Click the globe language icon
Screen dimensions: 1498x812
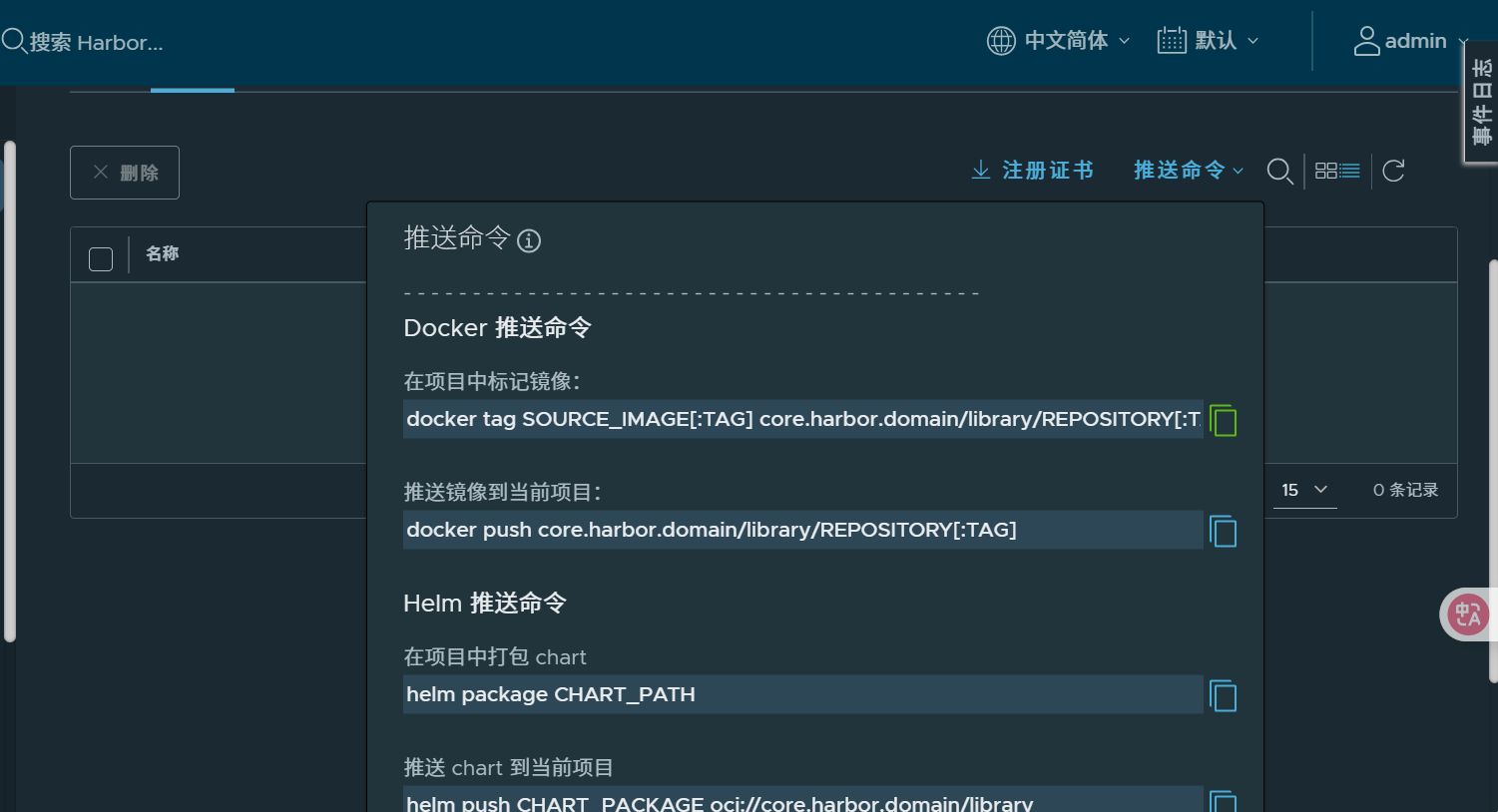pos(1001,41)
